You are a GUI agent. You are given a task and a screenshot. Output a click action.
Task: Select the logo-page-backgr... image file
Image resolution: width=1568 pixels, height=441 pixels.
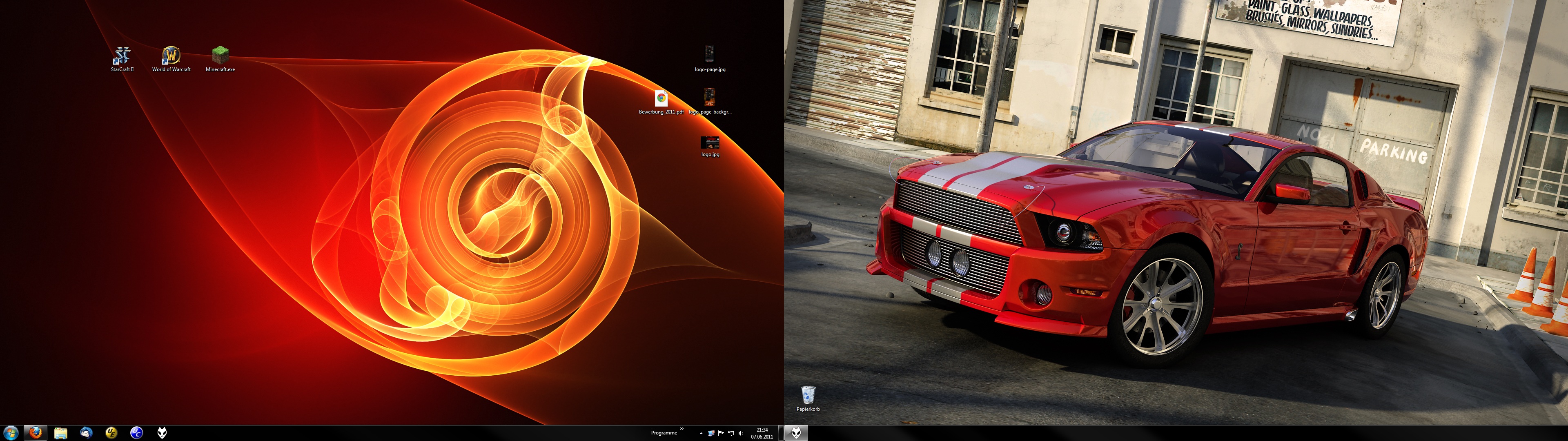[710, 98]
